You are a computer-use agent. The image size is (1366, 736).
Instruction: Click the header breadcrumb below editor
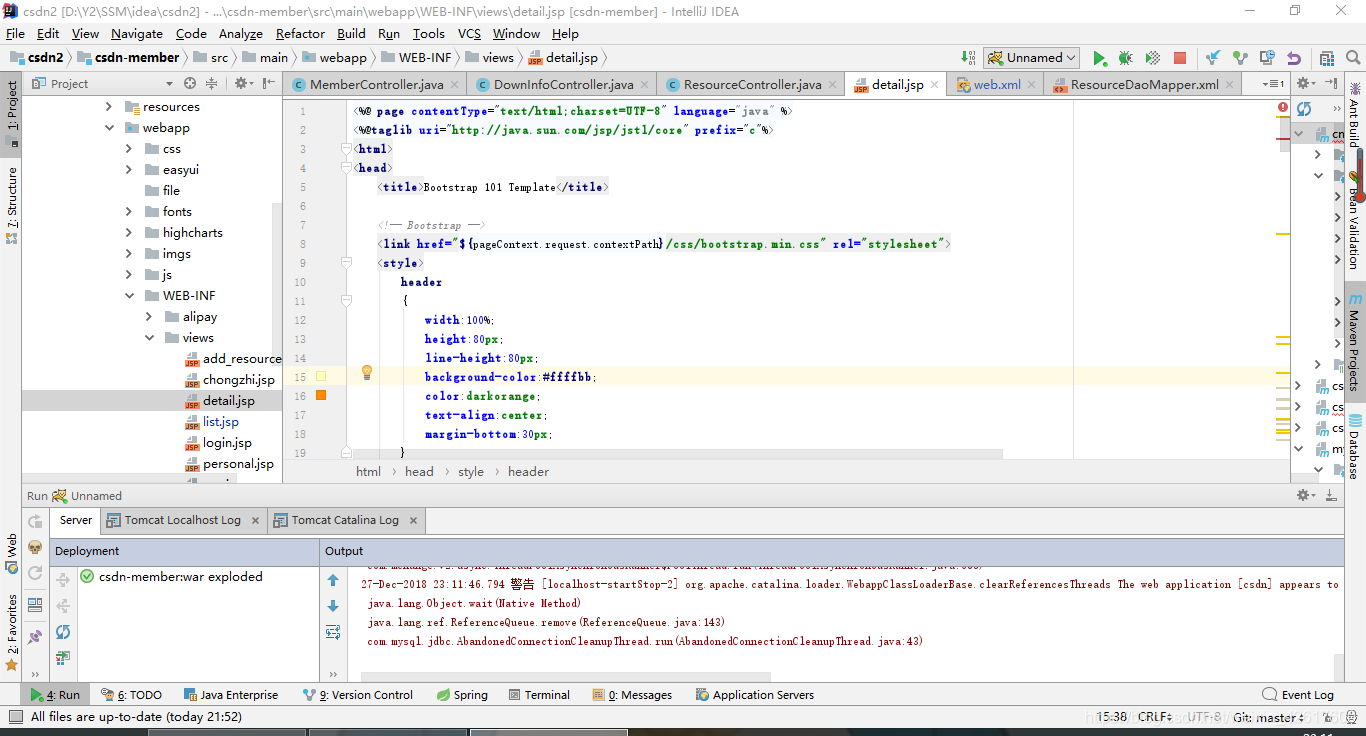(528, 472)
